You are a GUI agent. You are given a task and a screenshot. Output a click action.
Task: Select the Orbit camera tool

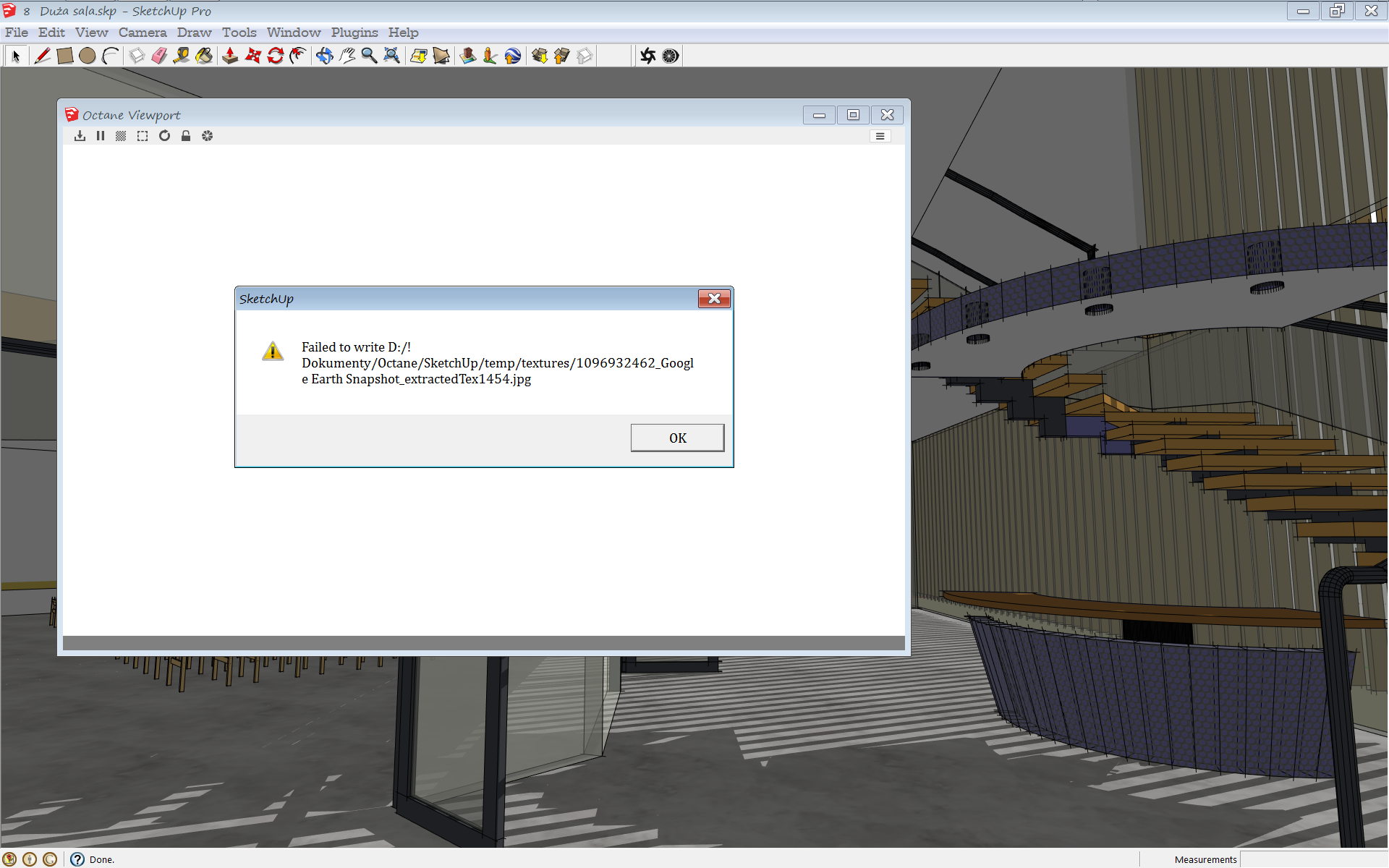coord(324,56)
